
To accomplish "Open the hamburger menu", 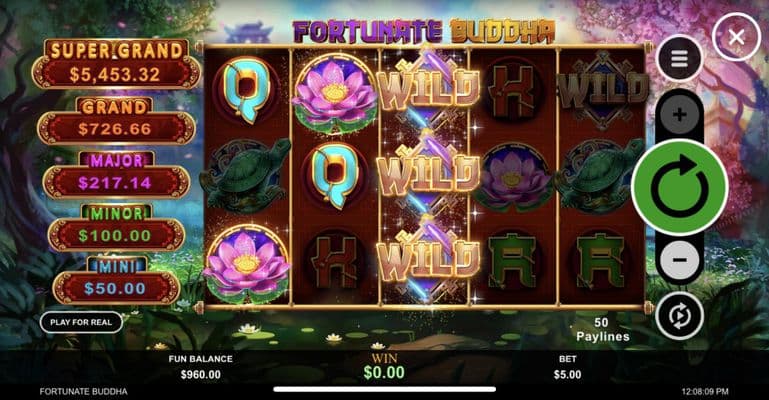I will click(x=679, y=59).
